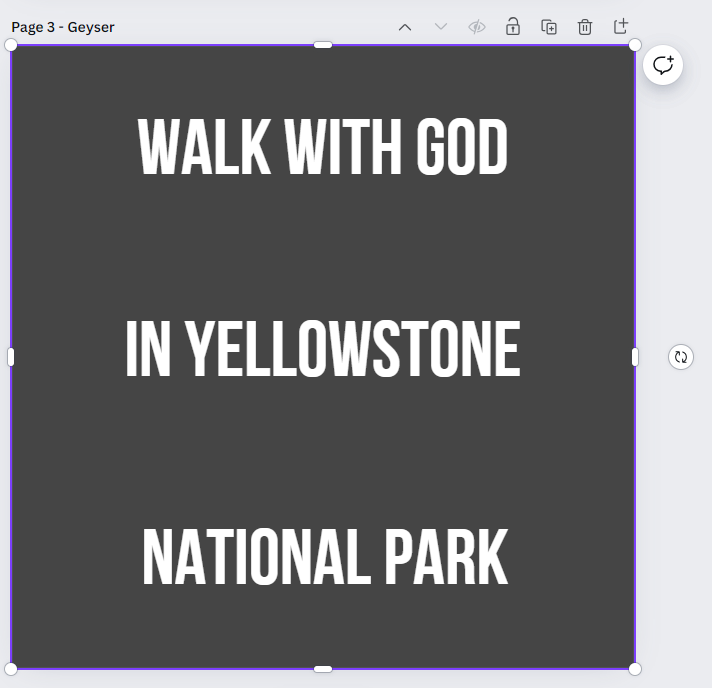
Task: Delete page with trash icon
Action: [x=585, y=27]
